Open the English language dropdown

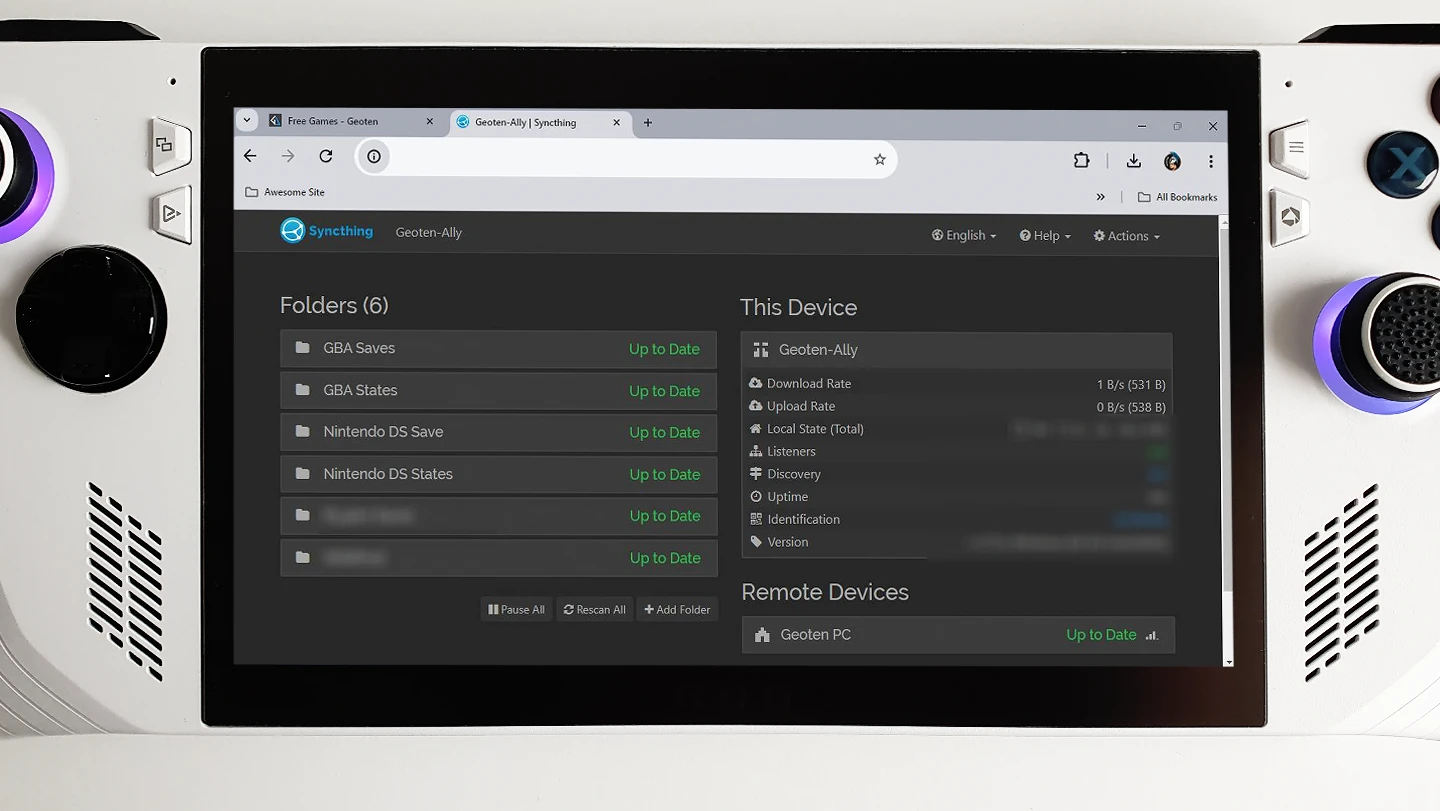964,236
